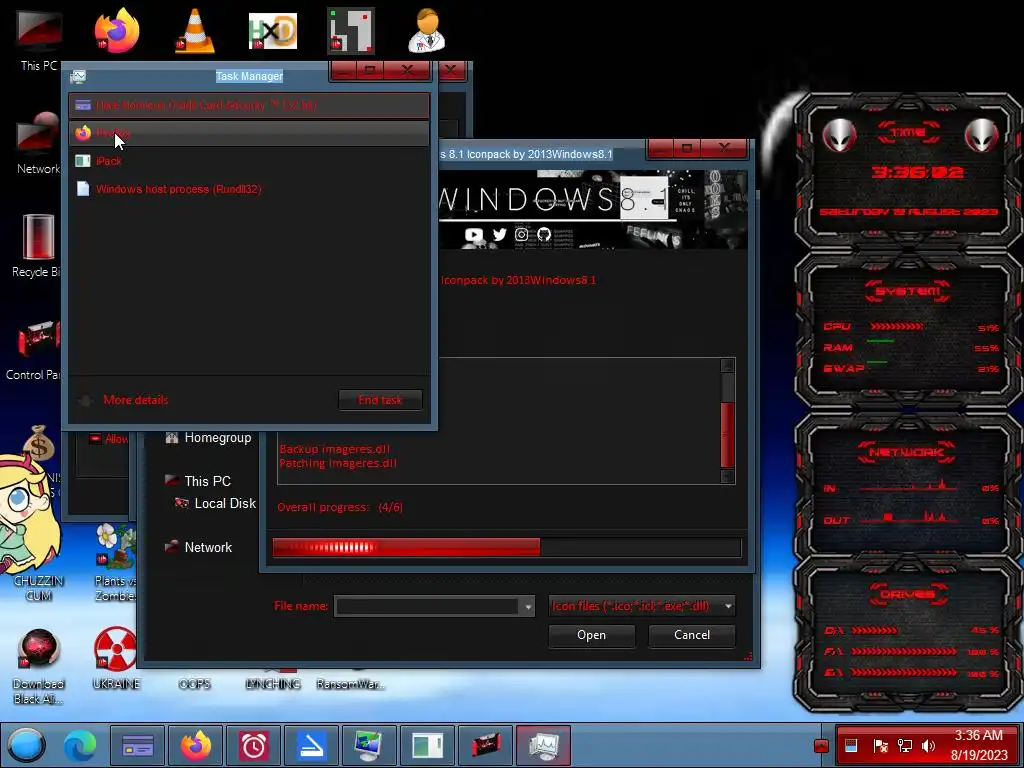The image size is (1024, 768).
Task: Click the Start orb on taskbar
Action: (26, 745)
